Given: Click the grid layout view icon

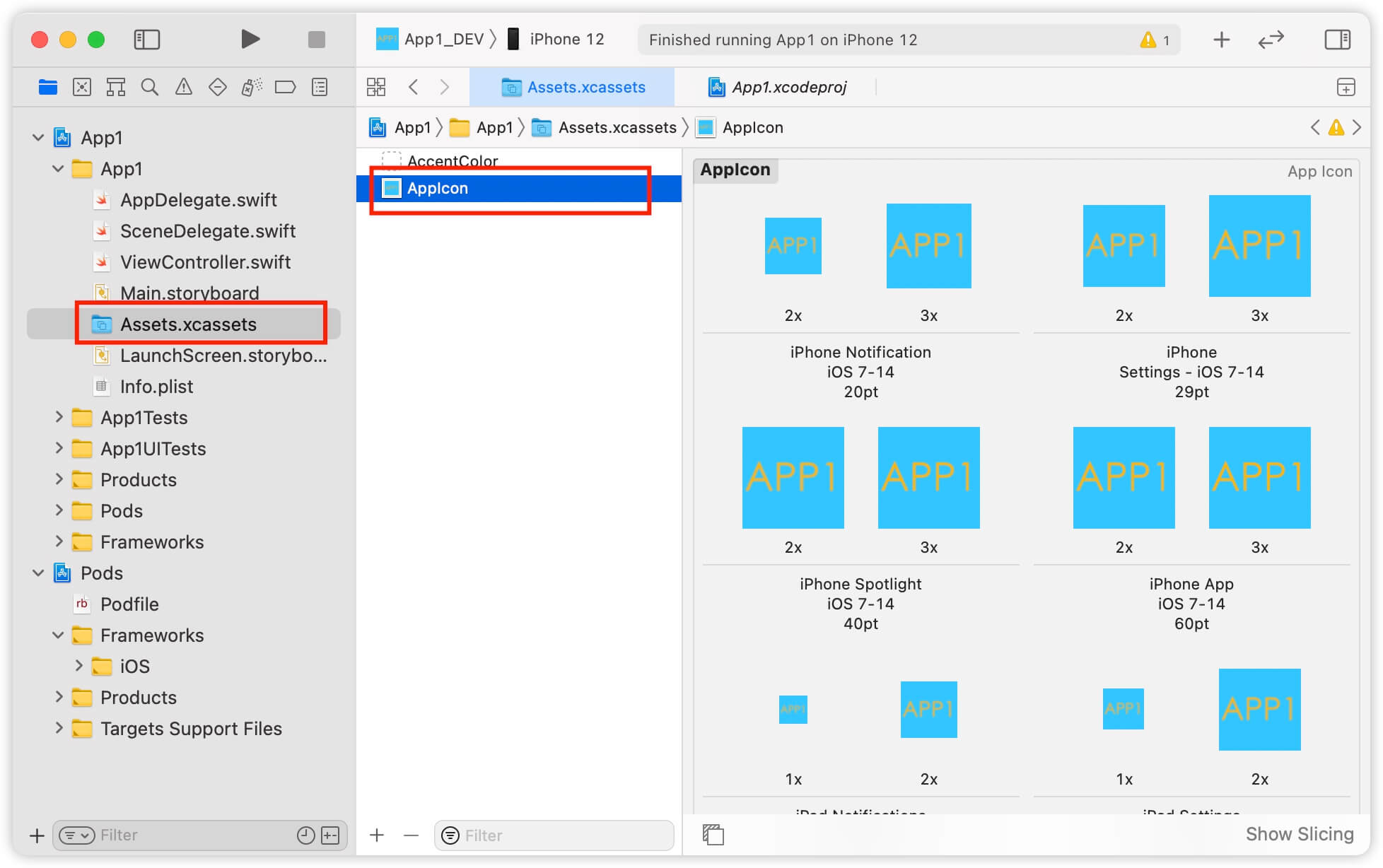Looking at the screenshot, I should (x=378, y=86).
